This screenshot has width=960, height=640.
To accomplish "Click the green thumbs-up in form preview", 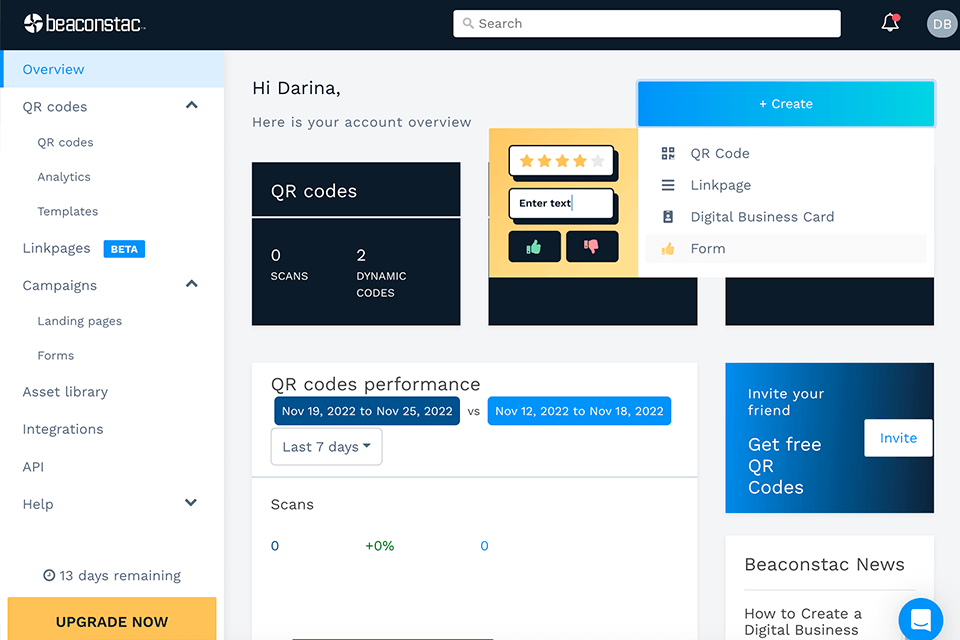I will [534, 247].
